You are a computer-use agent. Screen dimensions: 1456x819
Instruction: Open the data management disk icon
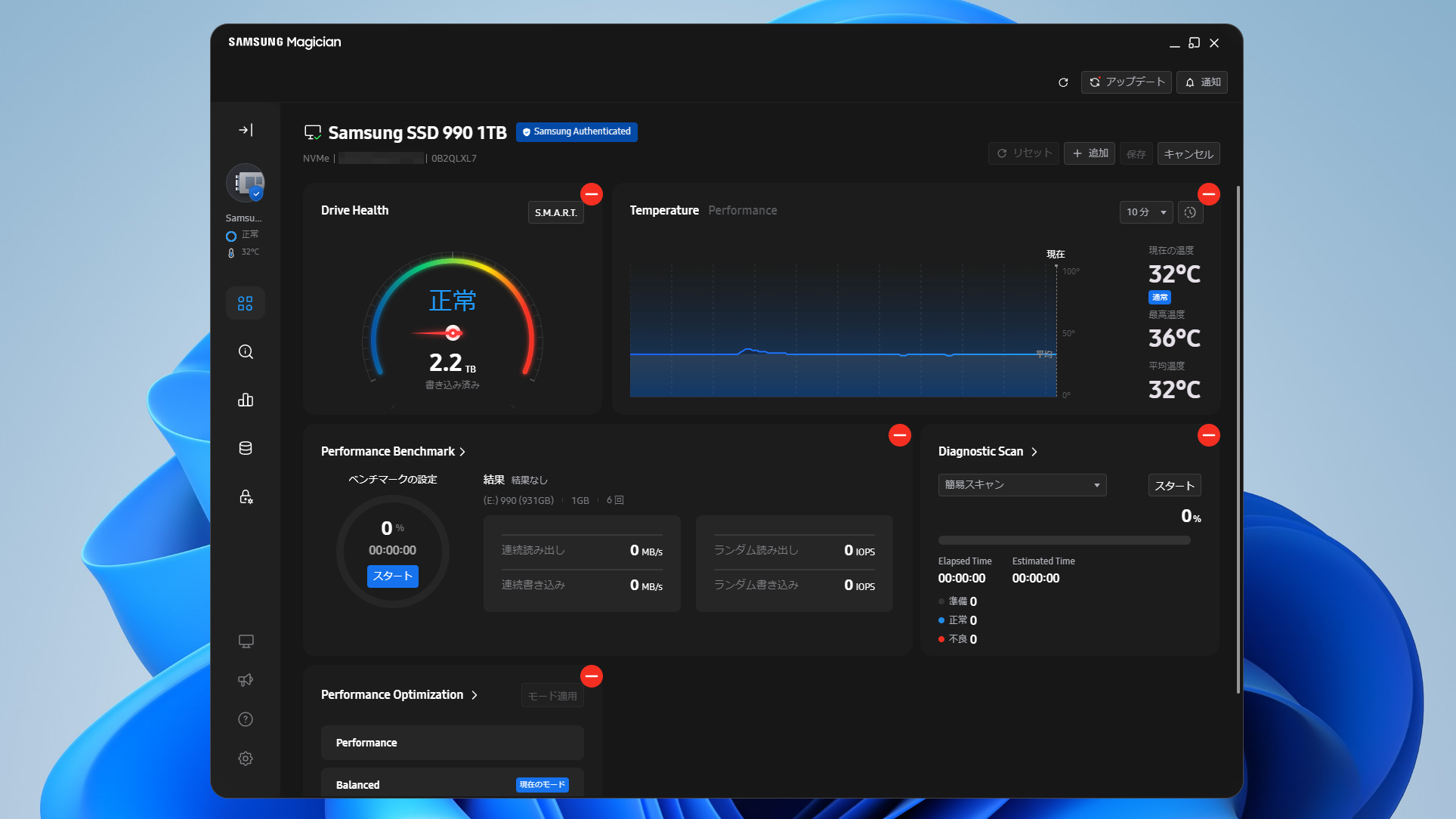[x=246, y=448]
